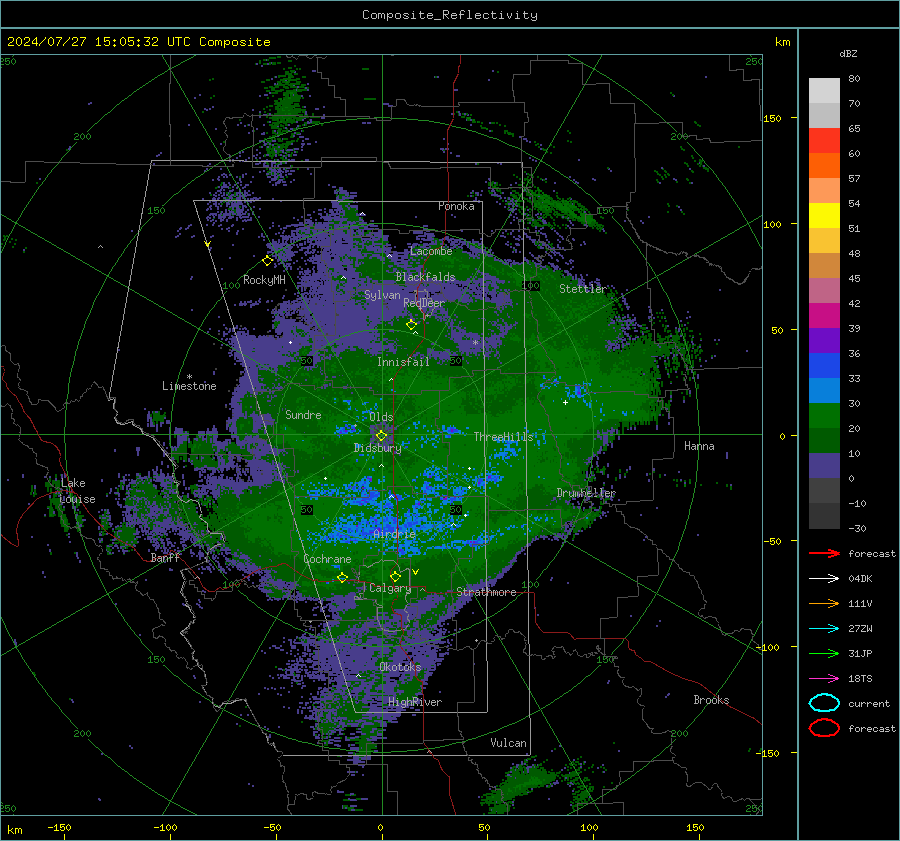
Task: Click the dark orange swatch below 60 dBZ
Action: click(824, 165)
